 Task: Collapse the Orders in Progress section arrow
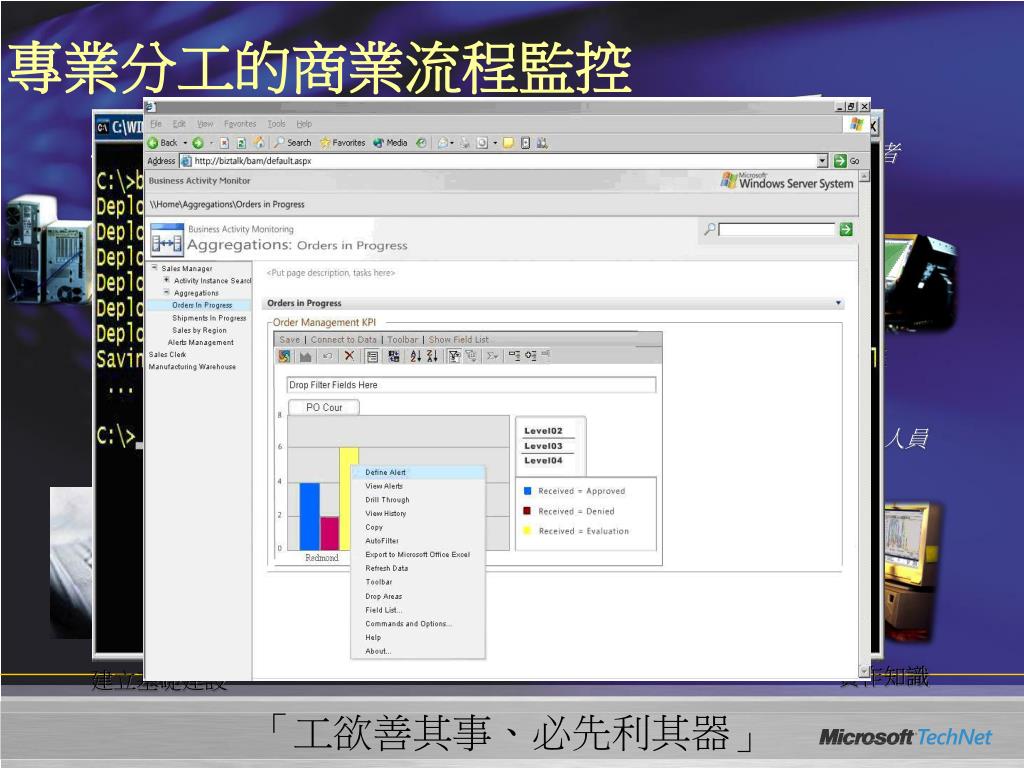point(839,303)
